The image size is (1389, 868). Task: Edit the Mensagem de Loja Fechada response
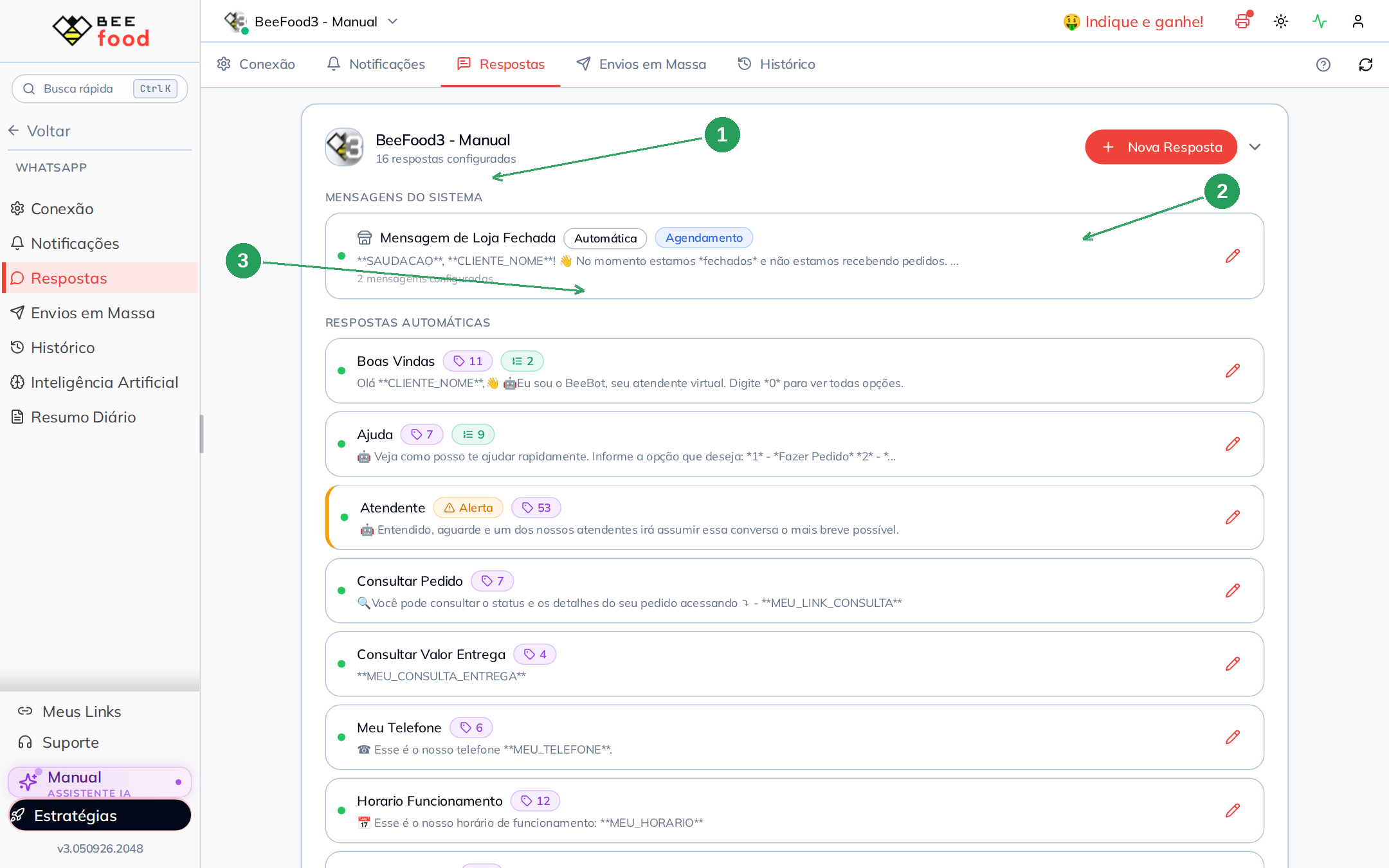point(1233,256)
